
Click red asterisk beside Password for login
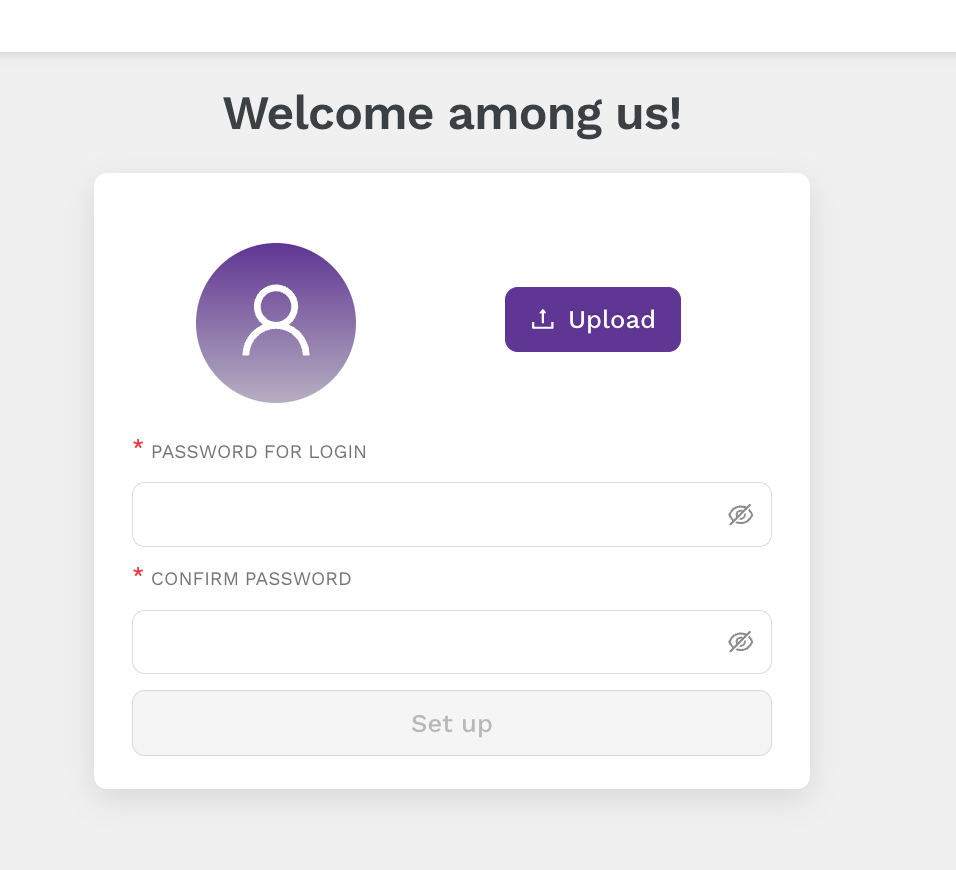(x=138, y=446)
